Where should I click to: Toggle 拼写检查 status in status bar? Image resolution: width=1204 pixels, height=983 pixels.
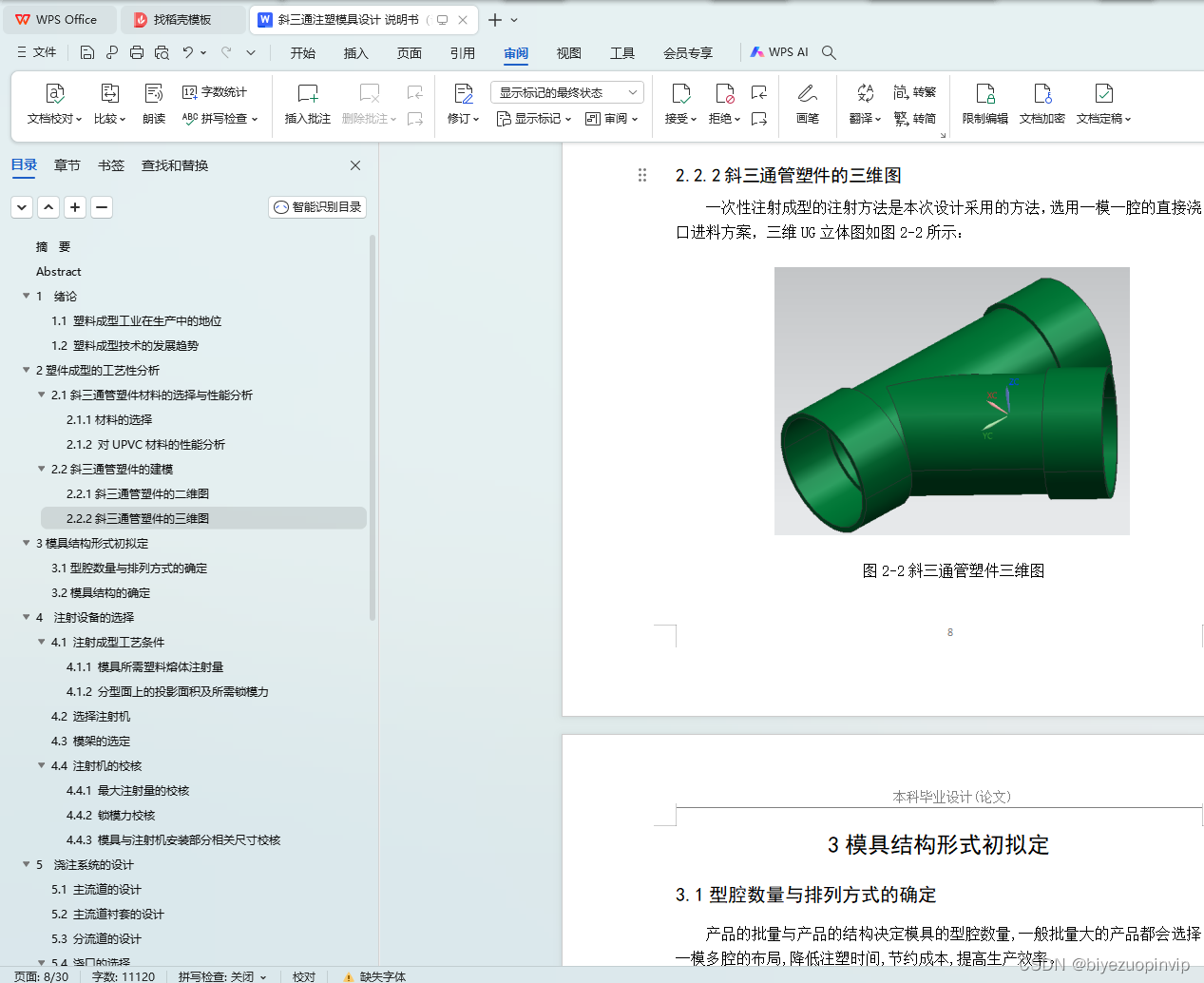(222, 976)
